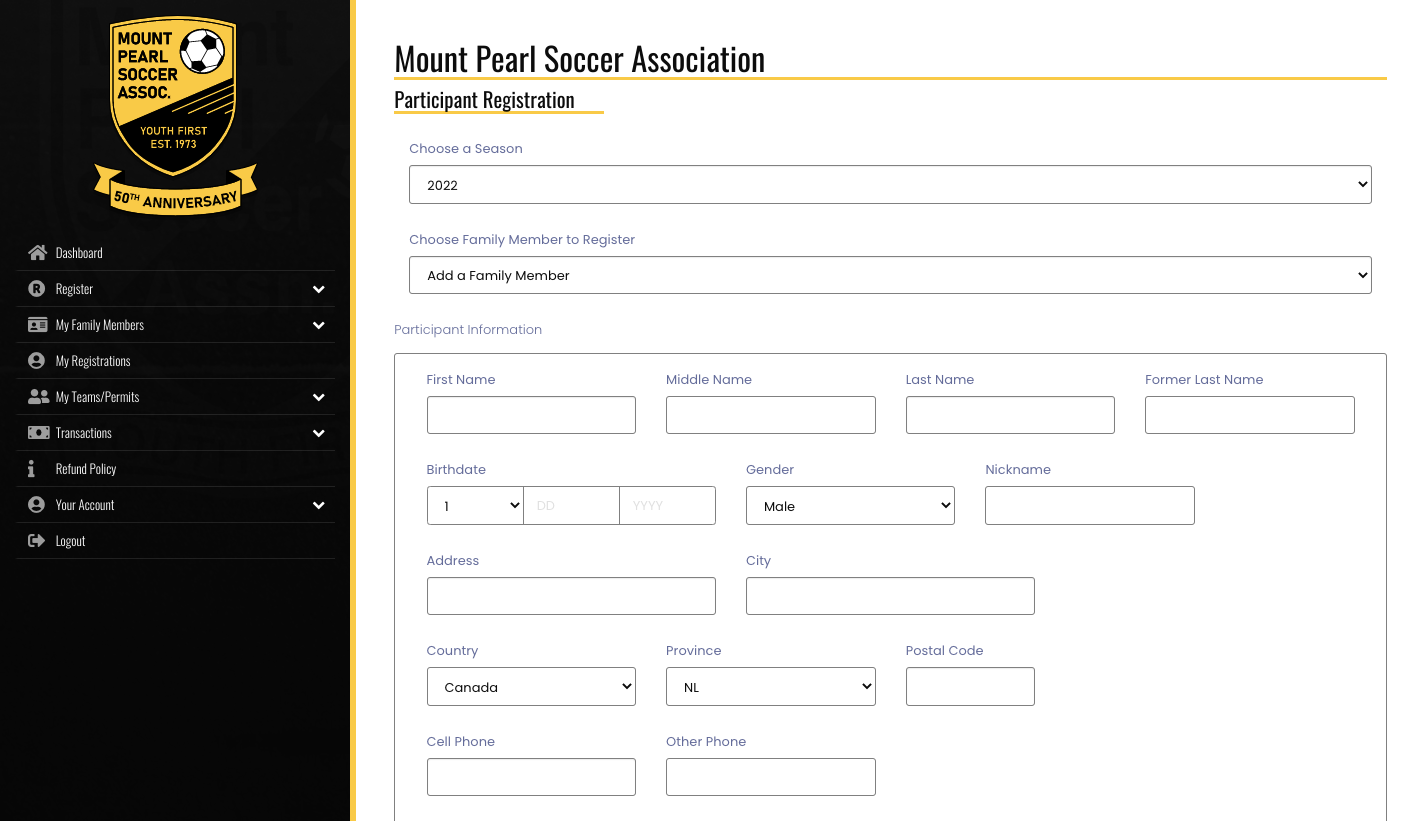Open My Teams/Permits menu item
This screenshot has width=1425, height=821.
coord(176,397)
